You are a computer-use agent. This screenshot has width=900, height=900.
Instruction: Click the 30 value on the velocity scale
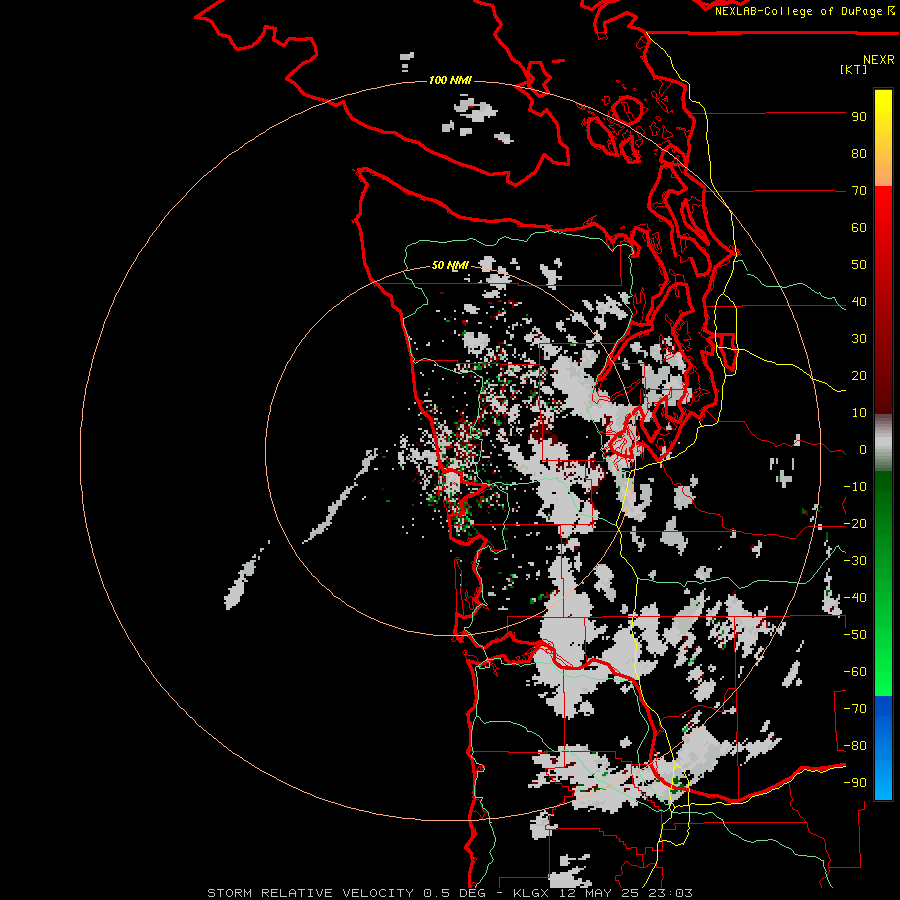(859, 339)
